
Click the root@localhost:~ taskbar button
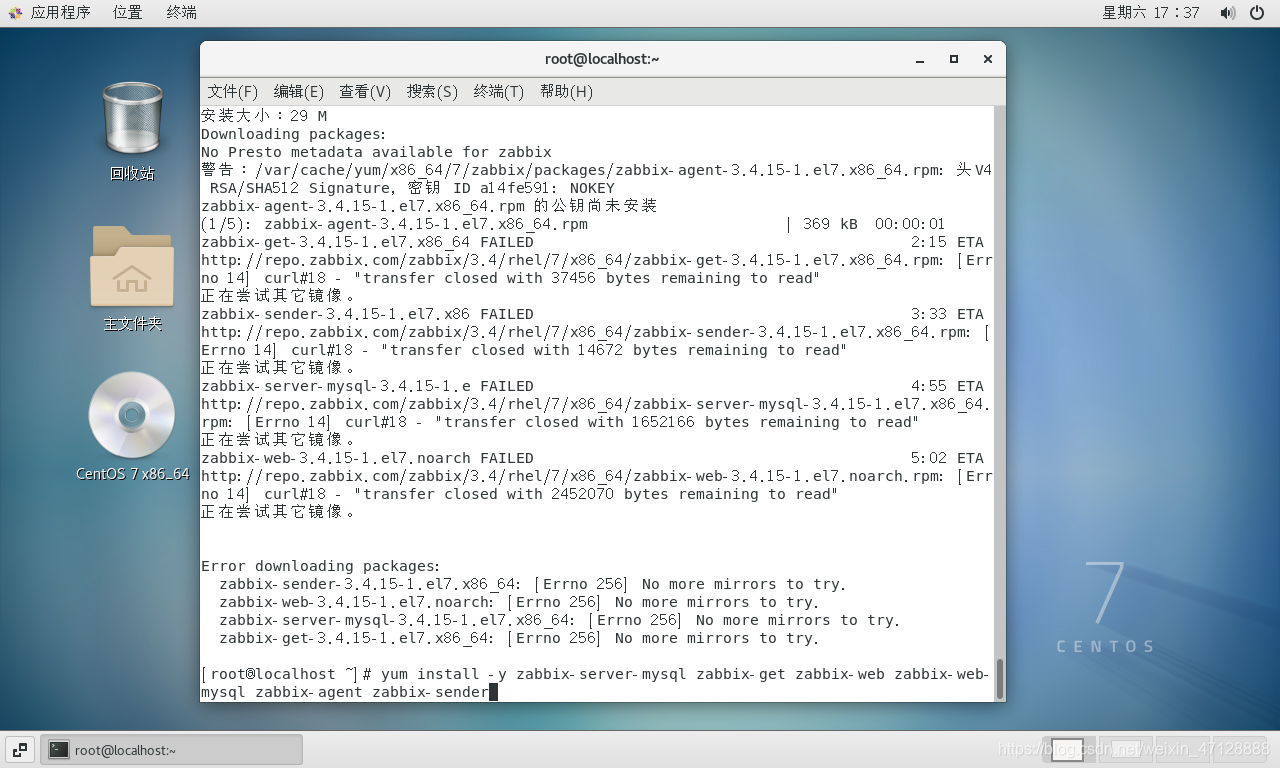pos(171,749)
